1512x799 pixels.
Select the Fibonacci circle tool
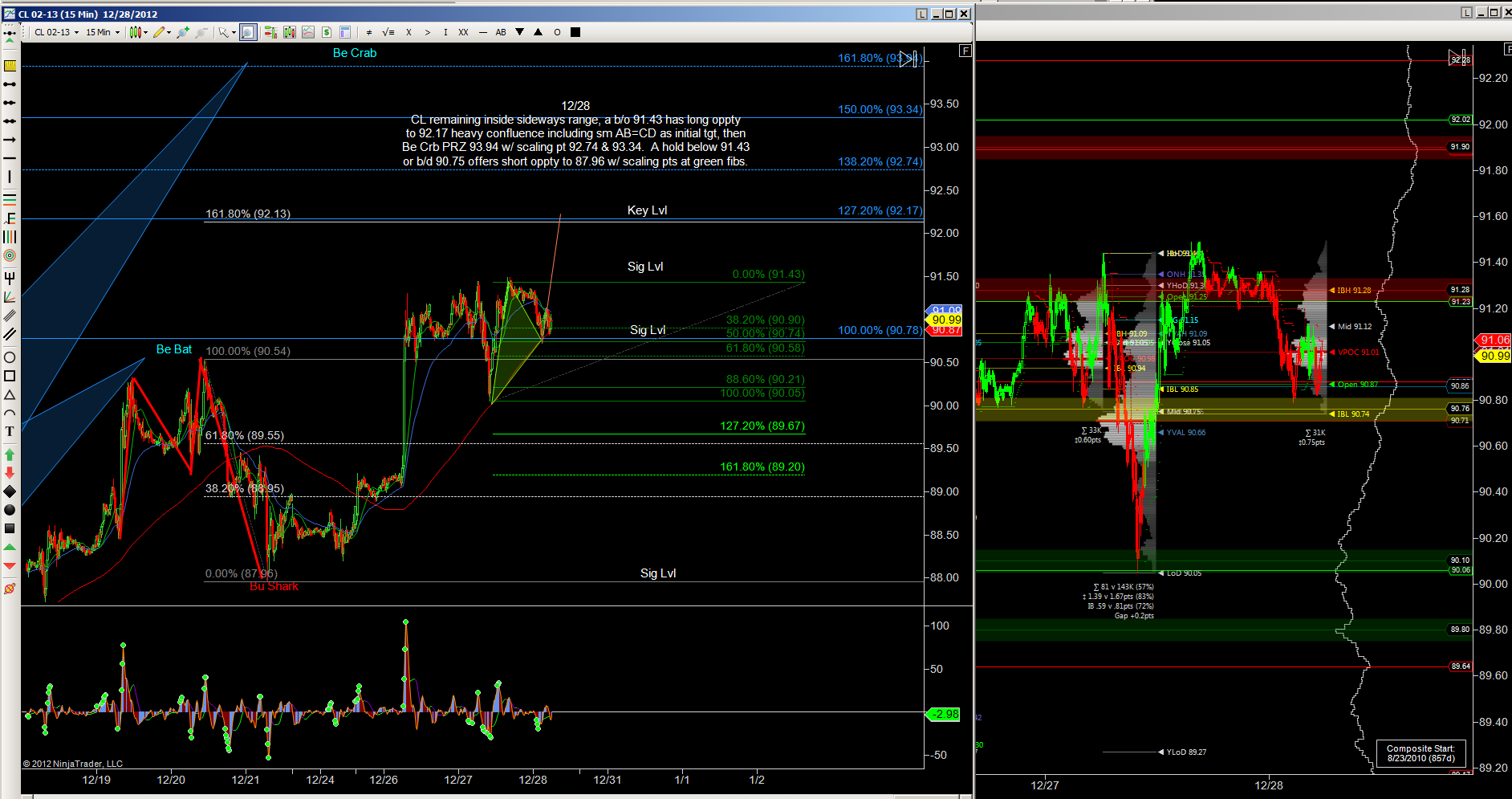(x=10, y=256)
